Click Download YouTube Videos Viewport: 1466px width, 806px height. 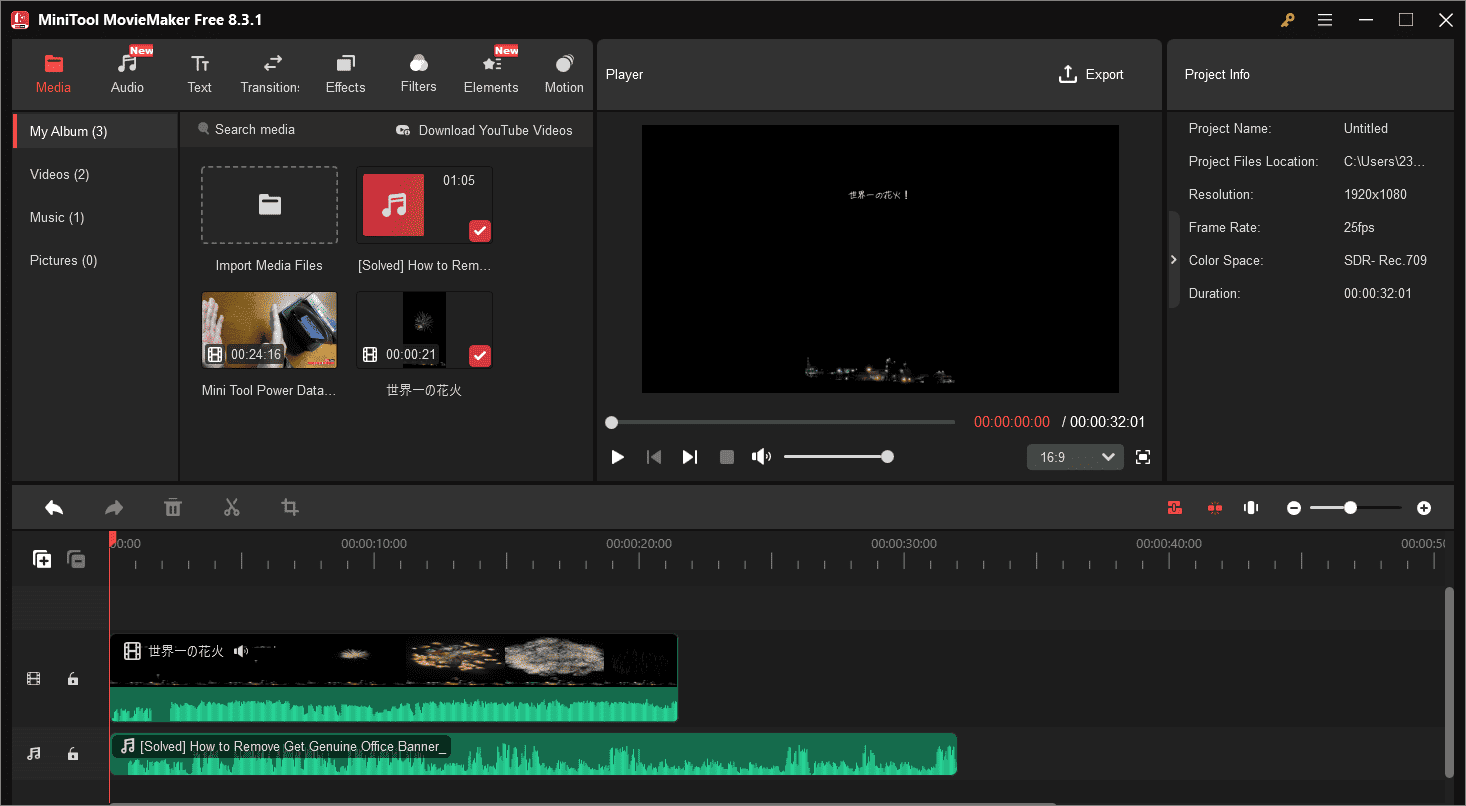[485, 130]
